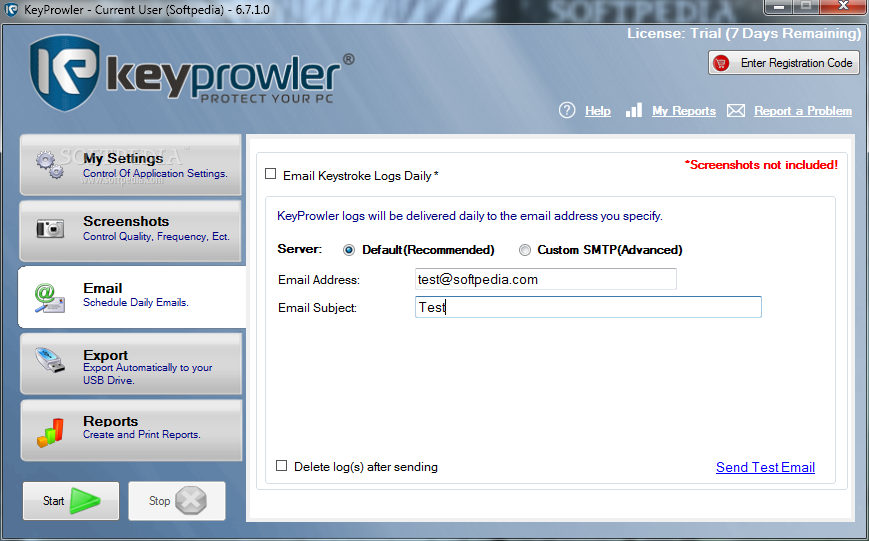Click the 'Server:' label
Image resolution: width=869 pixels, height=541 pixels.
click(299, 249)
